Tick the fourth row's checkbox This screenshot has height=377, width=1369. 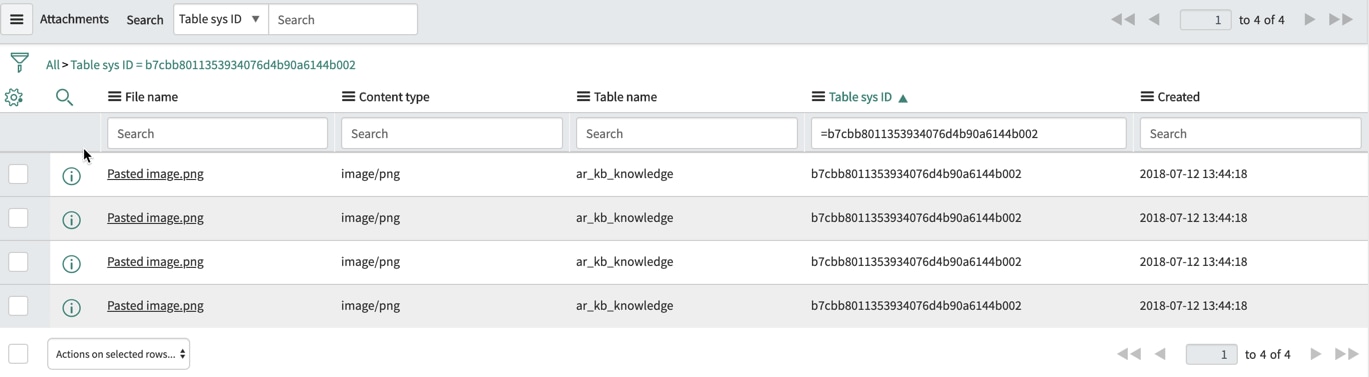pyautogui.click(x=18, y=306)
